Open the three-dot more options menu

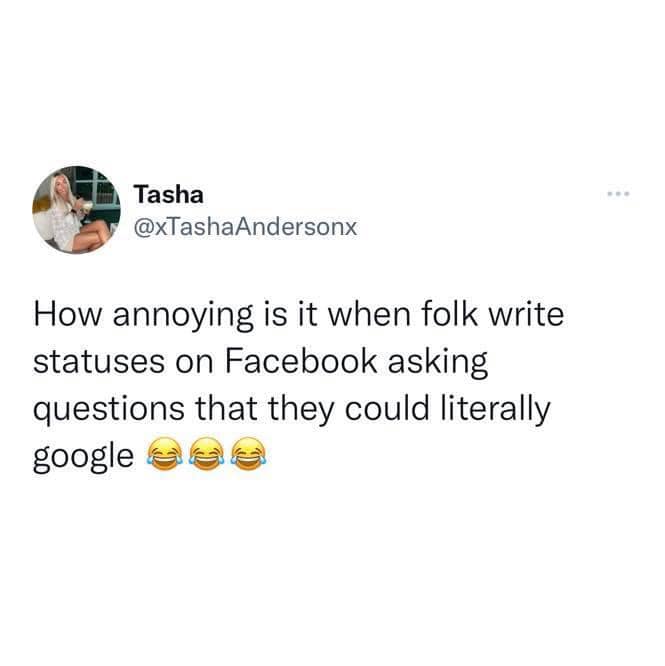[618, 194]
